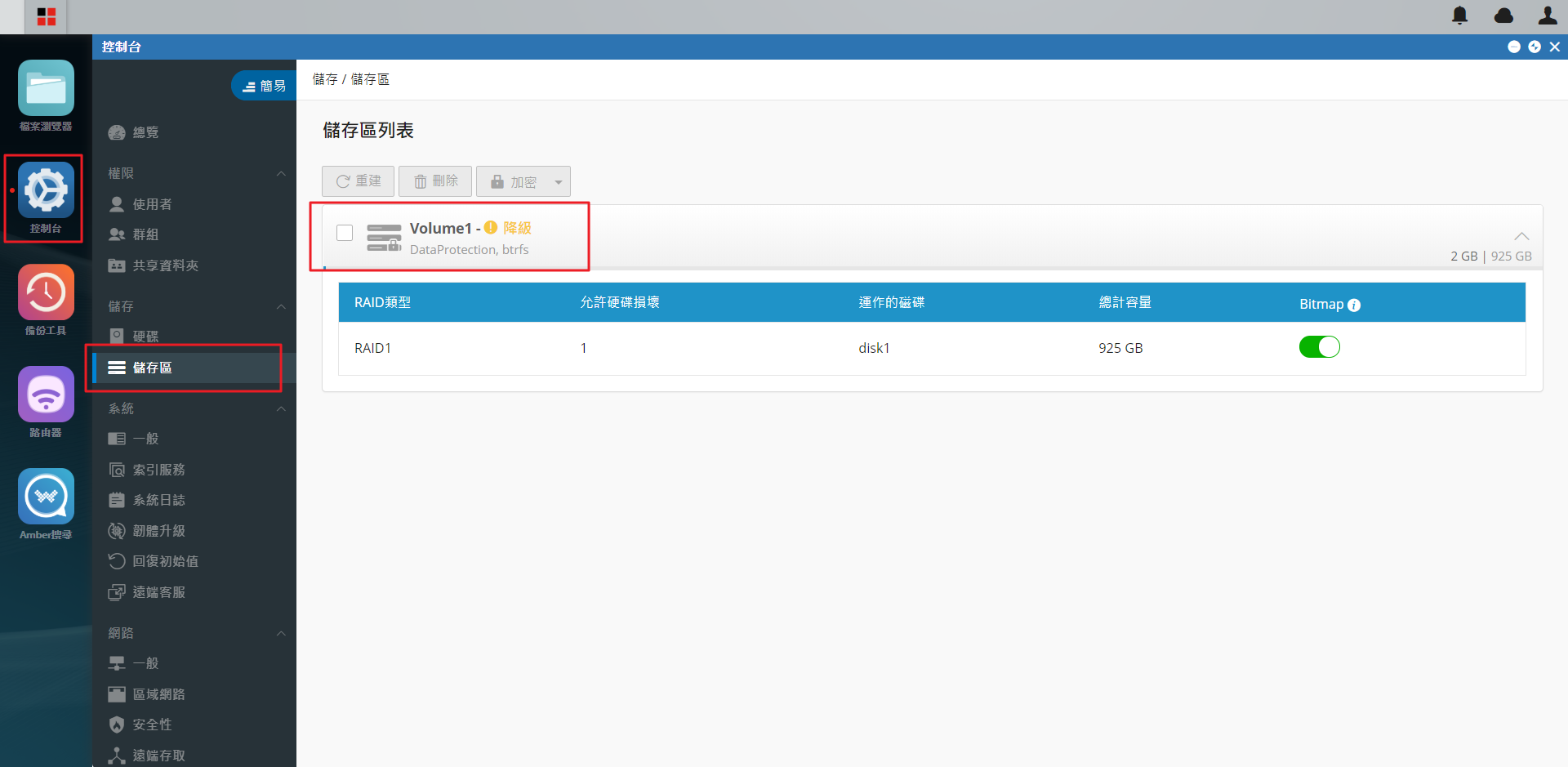Click the 允許硬碟損壞 column header
This screenshot has height=767, width=1568.
click(x=620, y=302)
